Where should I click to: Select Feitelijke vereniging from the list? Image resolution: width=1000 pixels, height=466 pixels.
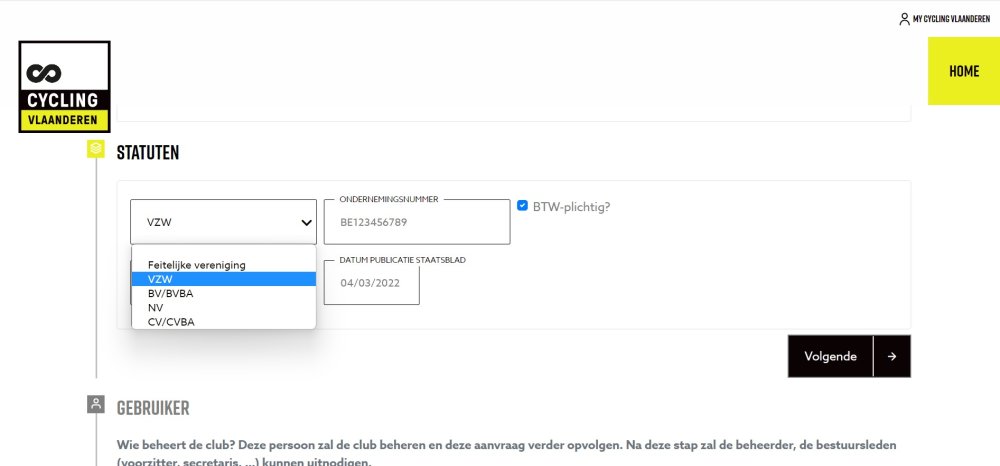pos(197,265)
